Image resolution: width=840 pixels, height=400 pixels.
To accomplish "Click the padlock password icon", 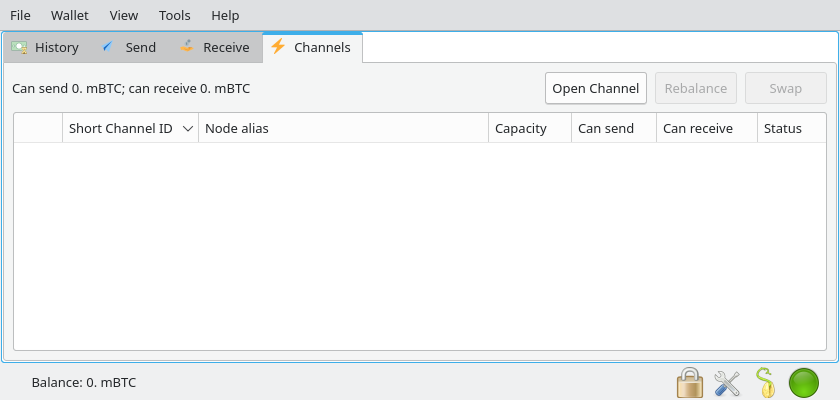I will click(x=689, y=382).
